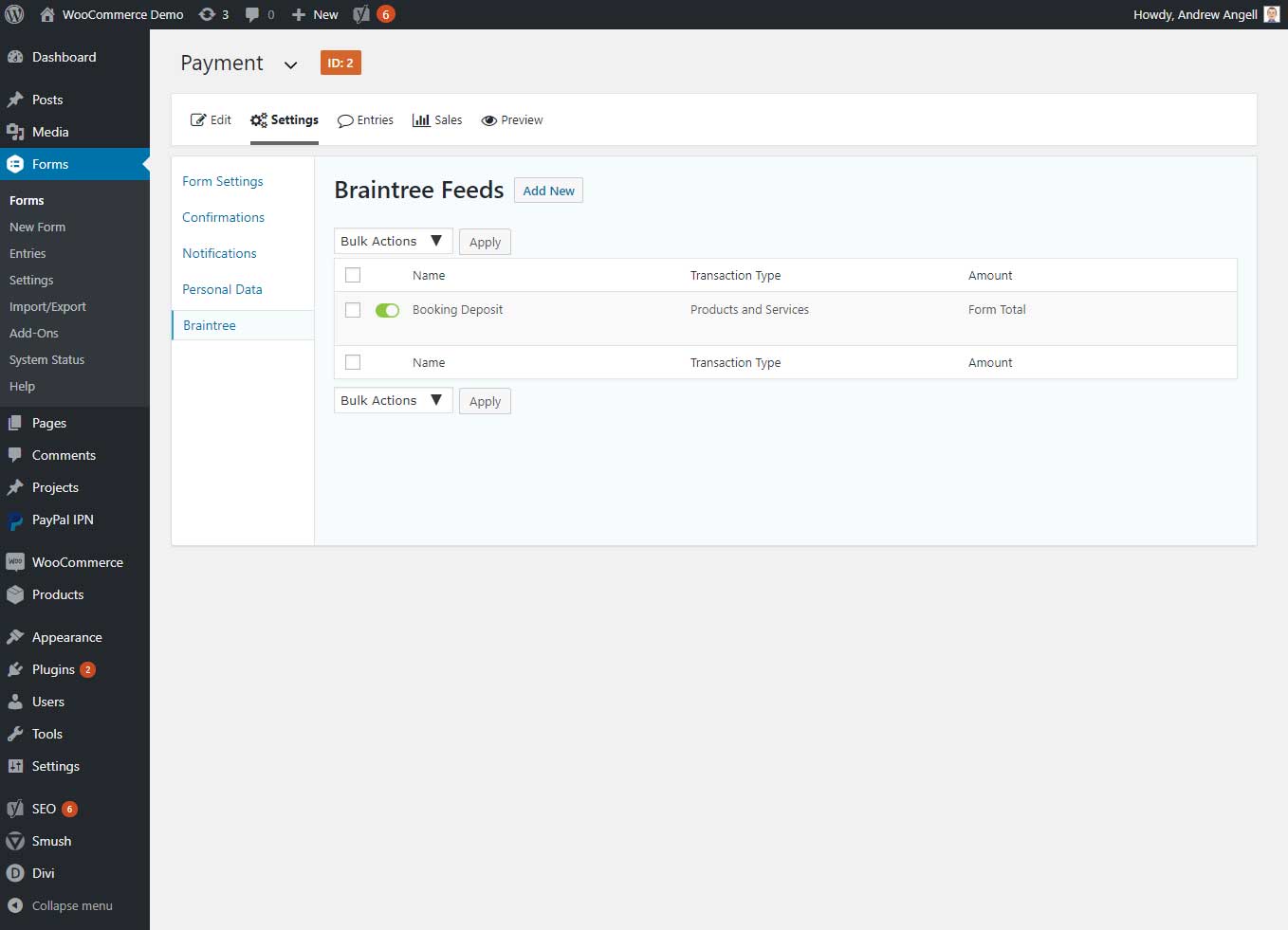Click the Appearance brush icon
The height and width of the screenshot is (930, 1288).
tap(15, 637)
